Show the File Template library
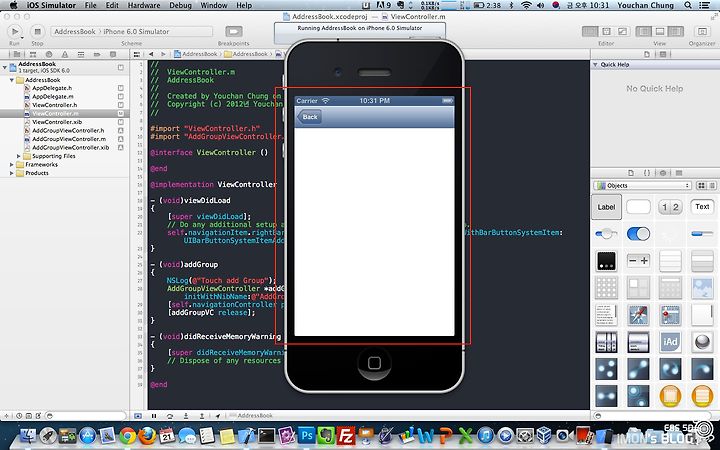The image size is (720, 450). tap(631, 173)
